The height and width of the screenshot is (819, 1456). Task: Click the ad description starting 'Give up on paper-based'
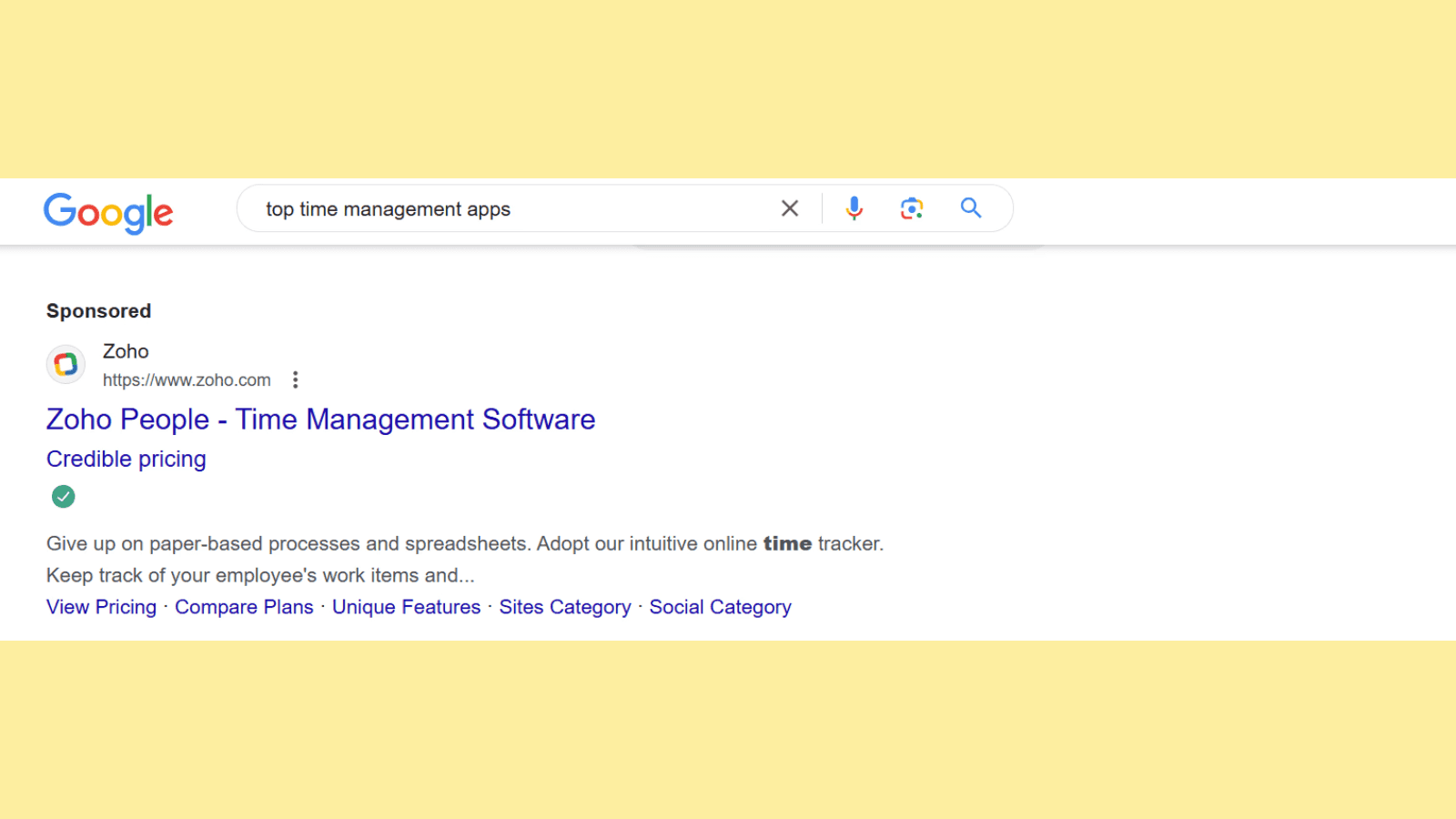point(465,560)
